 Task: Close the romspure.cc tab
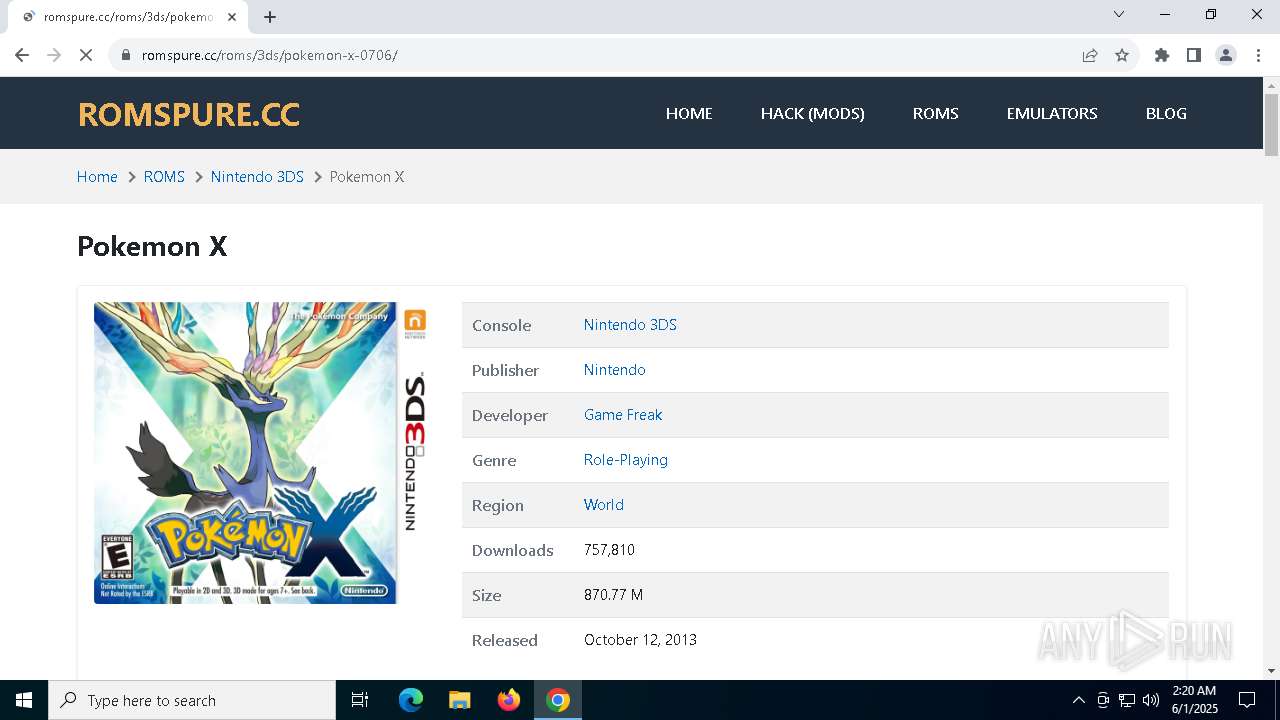tap(233, 17)
